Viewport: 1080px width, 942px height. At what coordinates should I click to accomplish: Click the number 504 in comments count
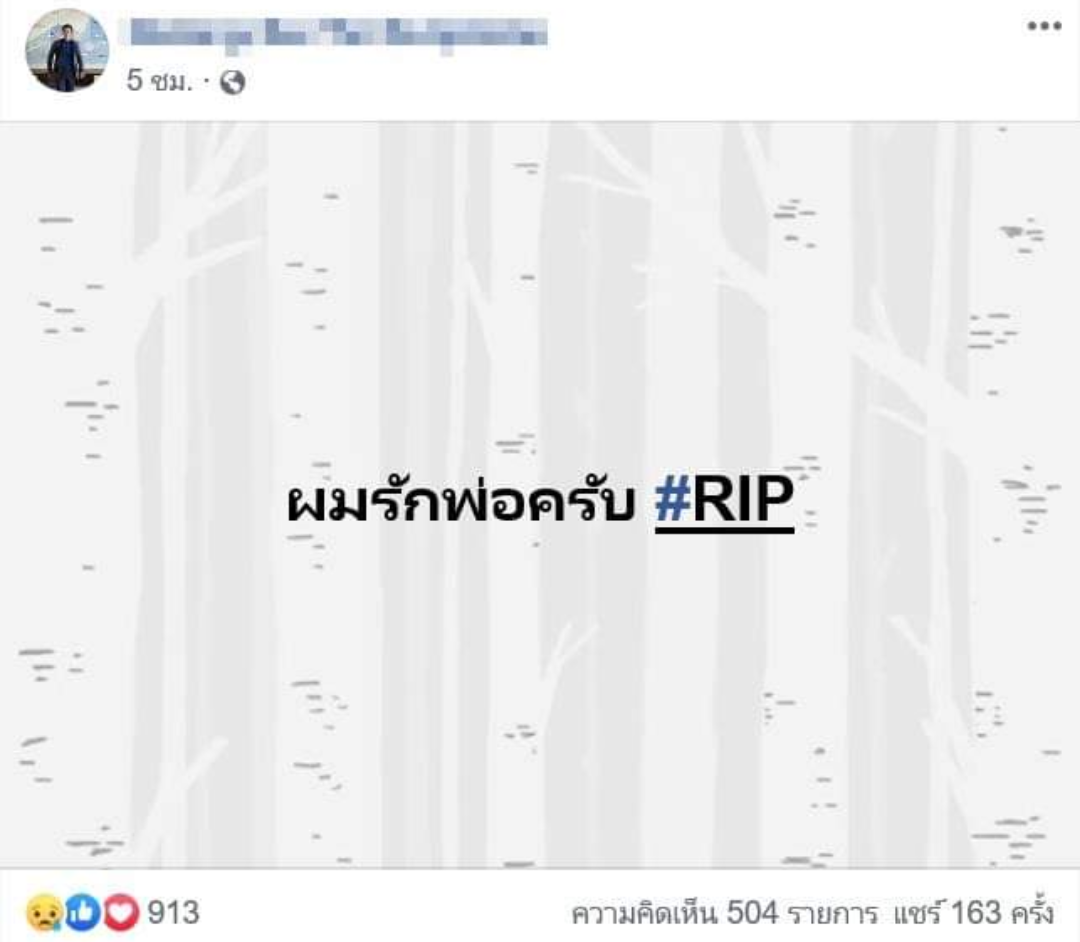pyautogui.click(x=752, y=914)
